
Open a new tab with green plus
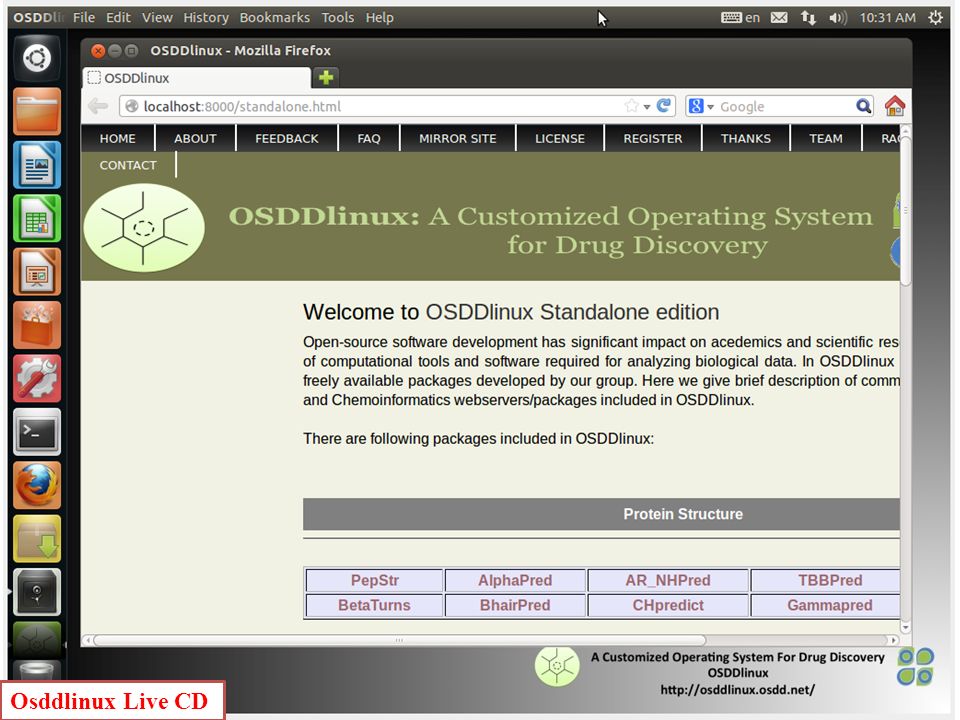tap(326, 78)
